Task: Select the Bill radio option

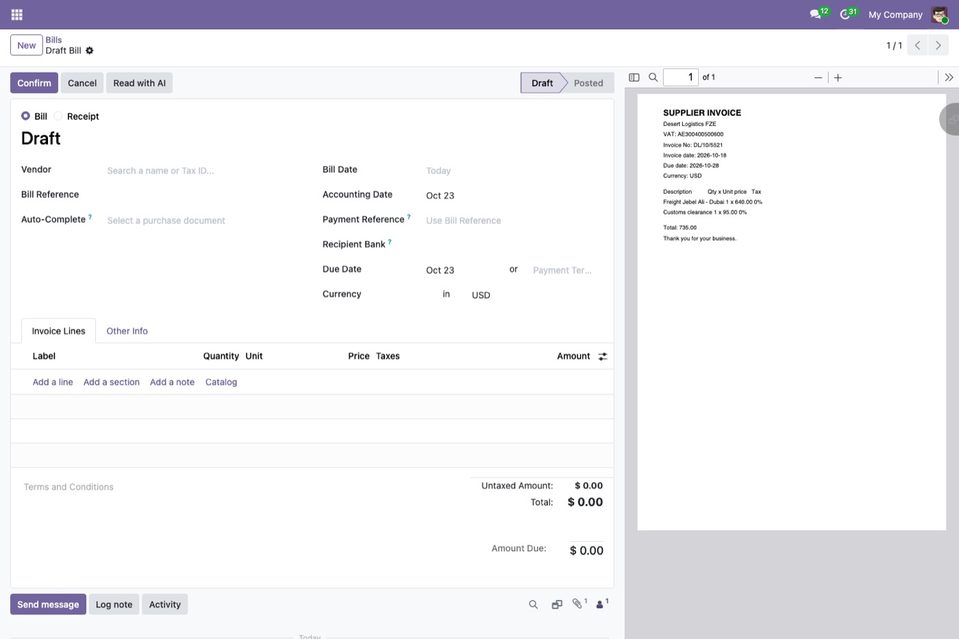Action: pyautogui.click(x=25, y=116)
